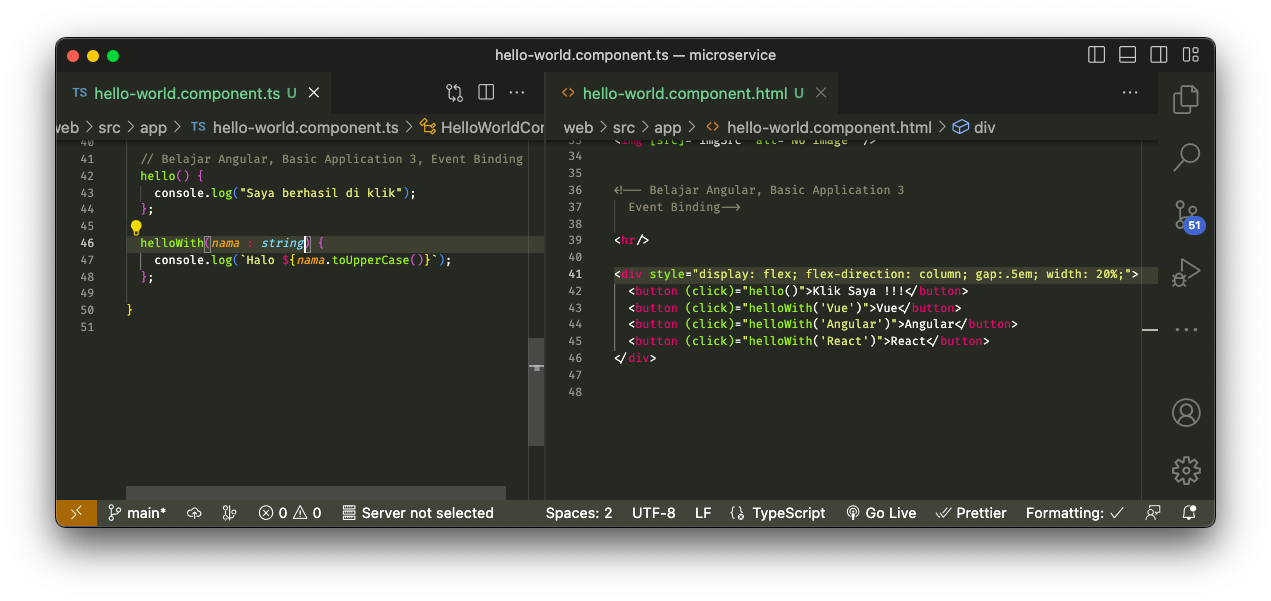Open the Explorer view in activity bar
Screen dimensions: 1271x601
[1186, 98]
